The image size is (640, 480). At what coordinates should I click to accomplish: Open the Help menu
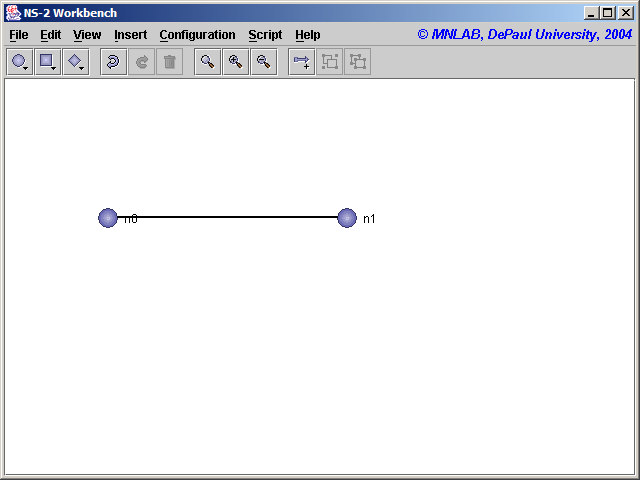click(x=307, y=35)
